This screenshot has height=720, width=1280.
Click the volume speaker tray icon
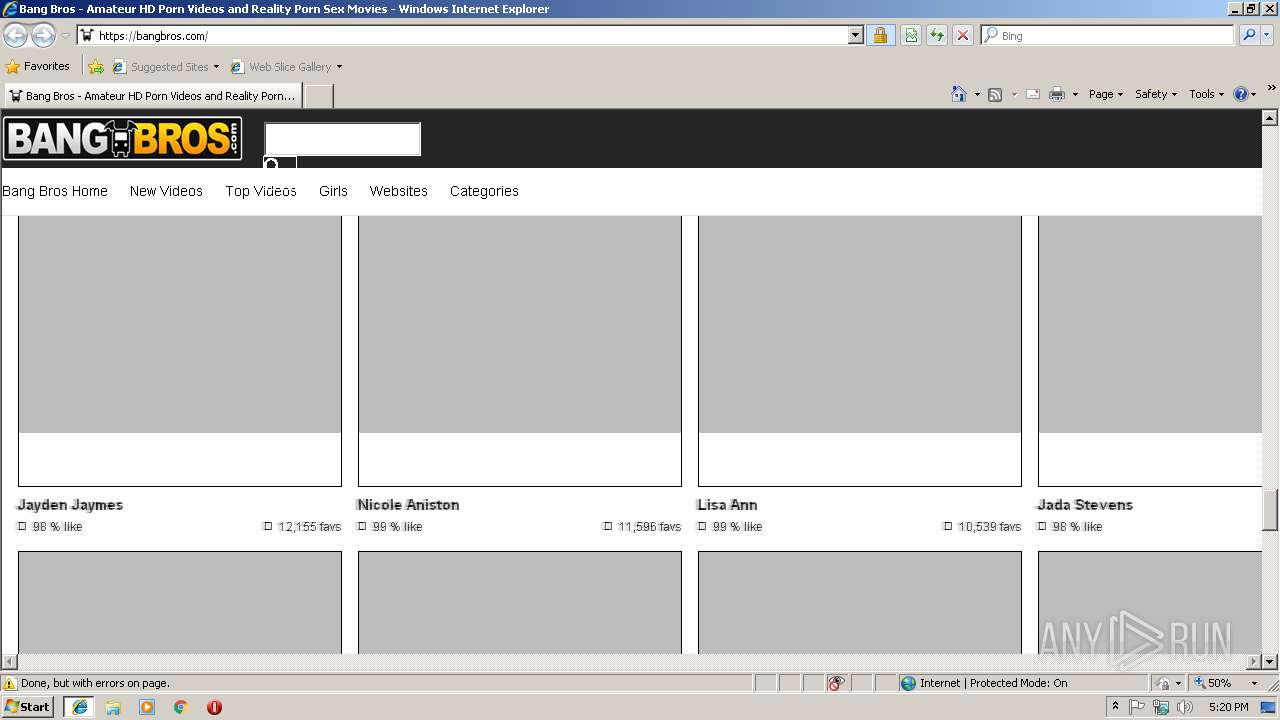click(1185, 707)
